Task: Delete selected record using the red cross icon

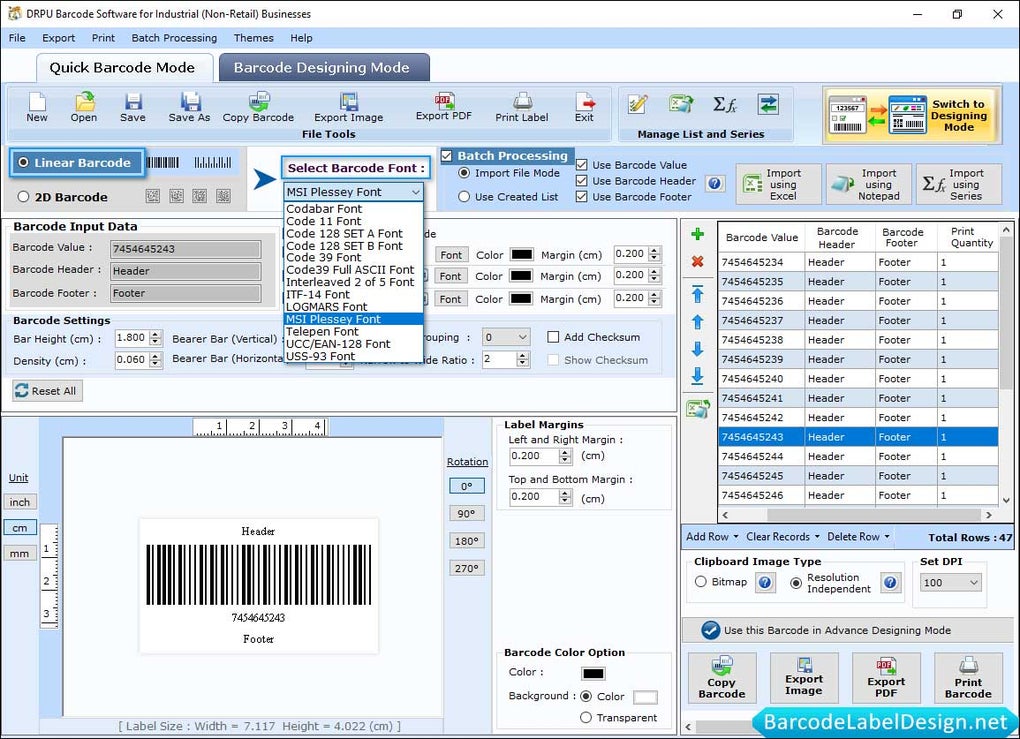Action: [x=696, y=263]
